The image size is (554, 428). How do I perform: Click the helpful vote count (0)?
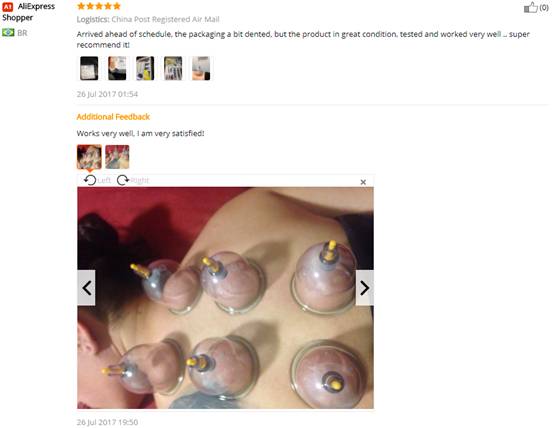point(544,7)
